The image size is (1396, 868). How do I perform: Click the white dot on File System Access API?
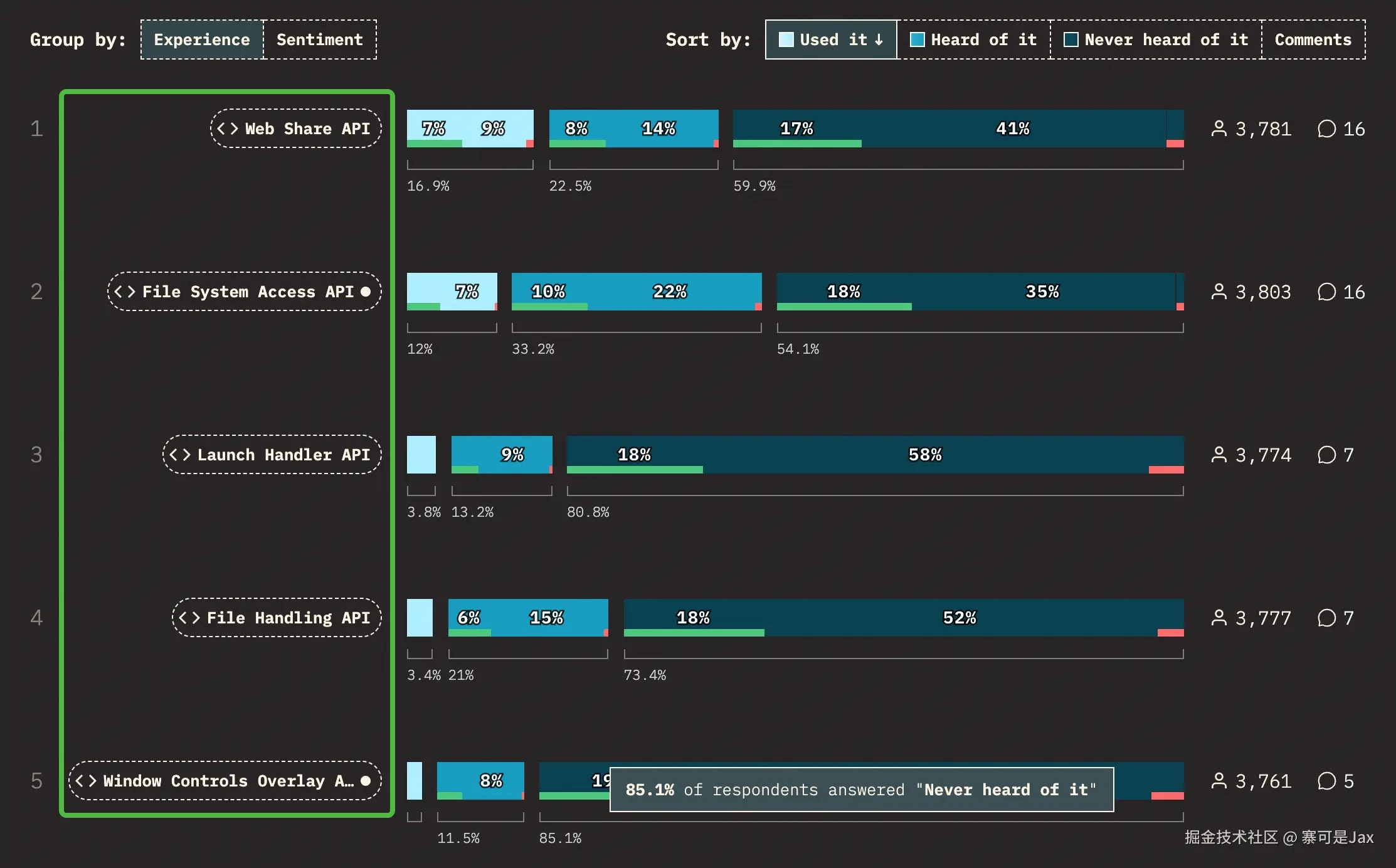[x=366, y=292]
